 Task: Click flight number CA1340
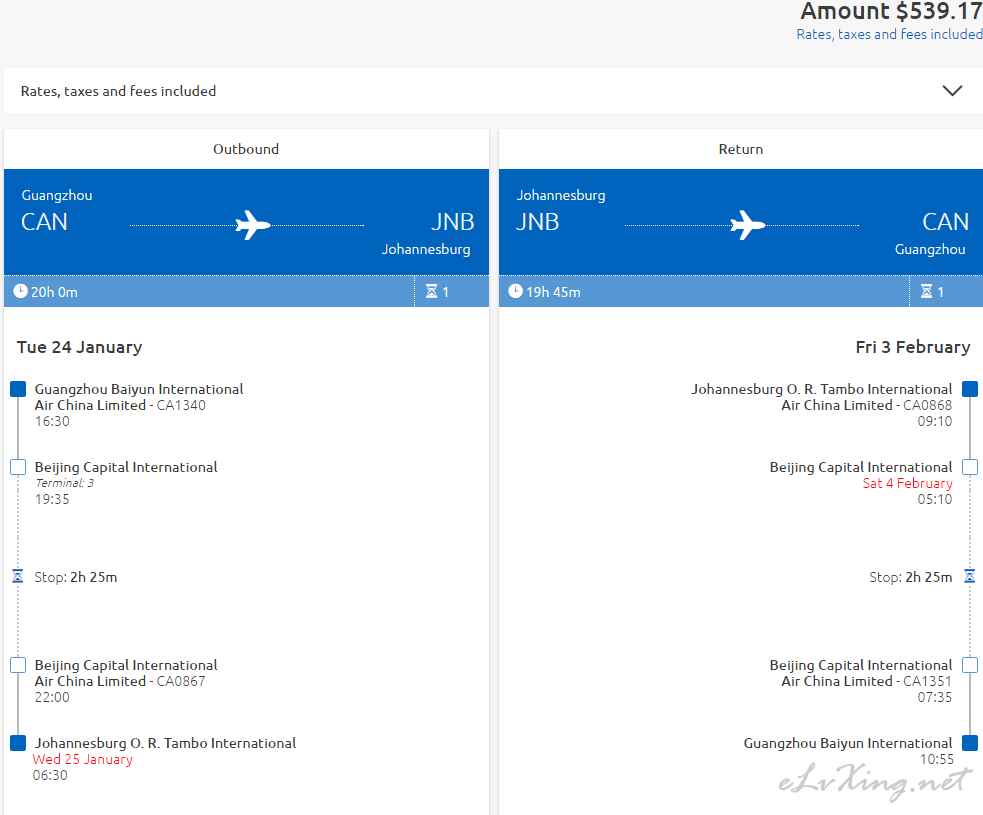pos(181,405)
